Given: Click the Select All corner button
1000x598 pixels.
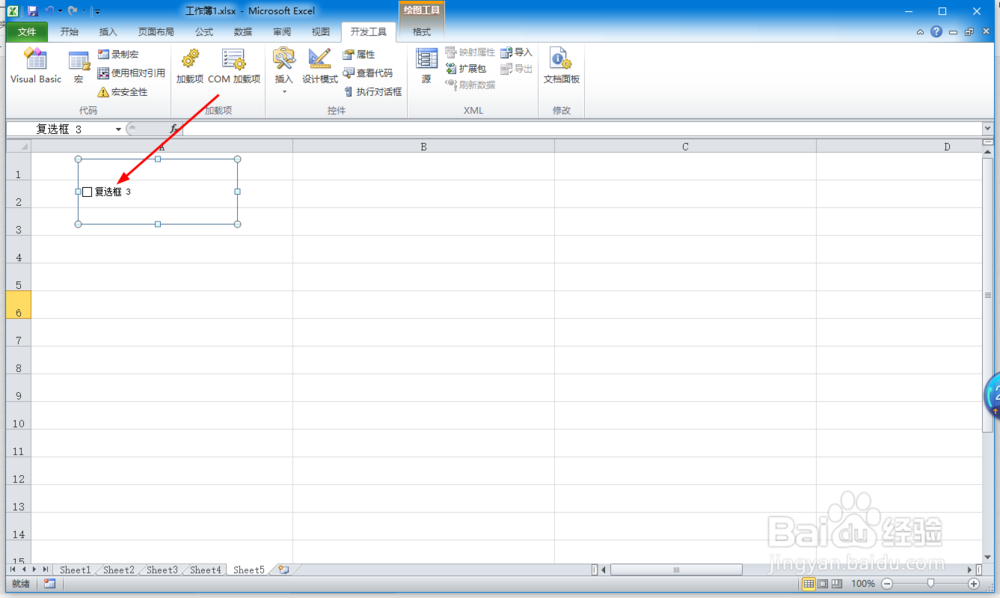Looking at the screenshot, I should (x=19, y=147).
